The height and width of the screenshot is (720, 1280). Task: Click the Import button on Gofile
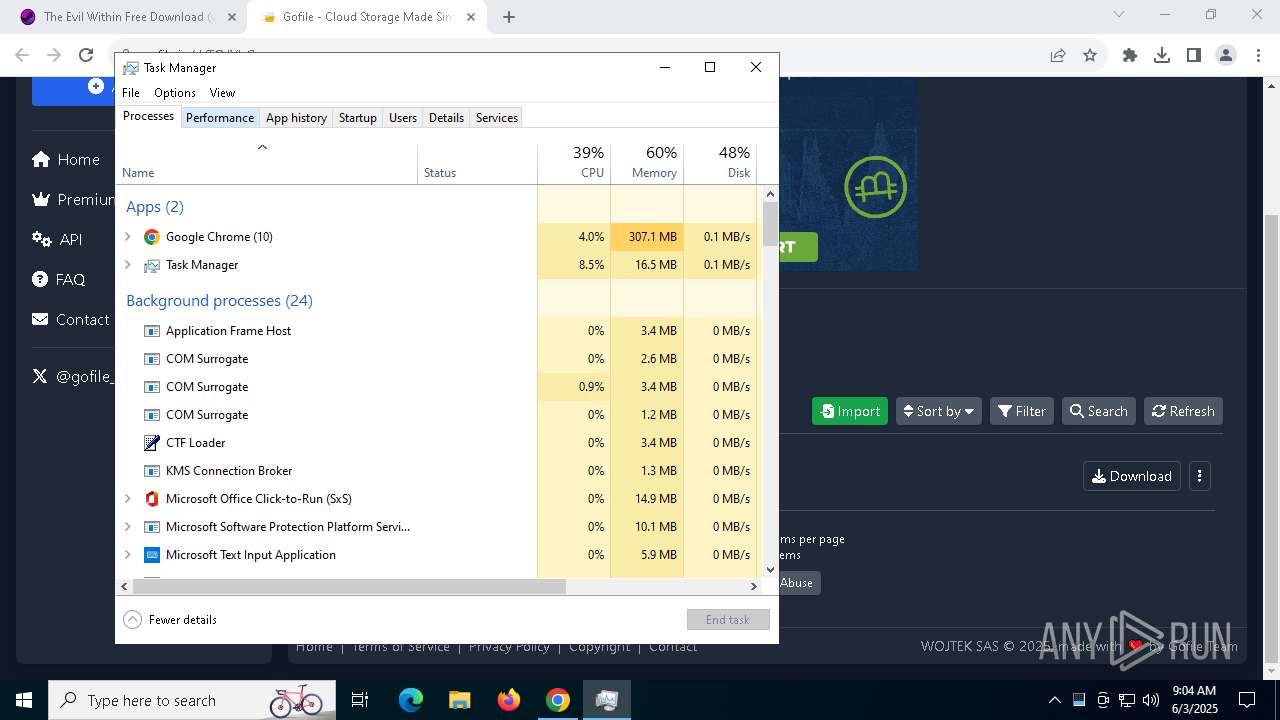850,411
